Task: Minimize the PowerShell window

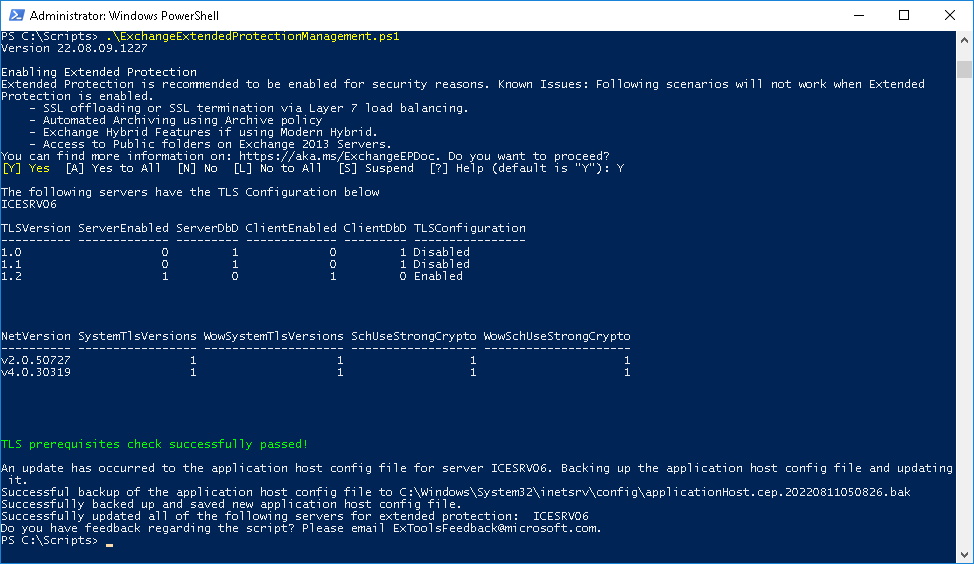Action: click(x=858, y=15)
